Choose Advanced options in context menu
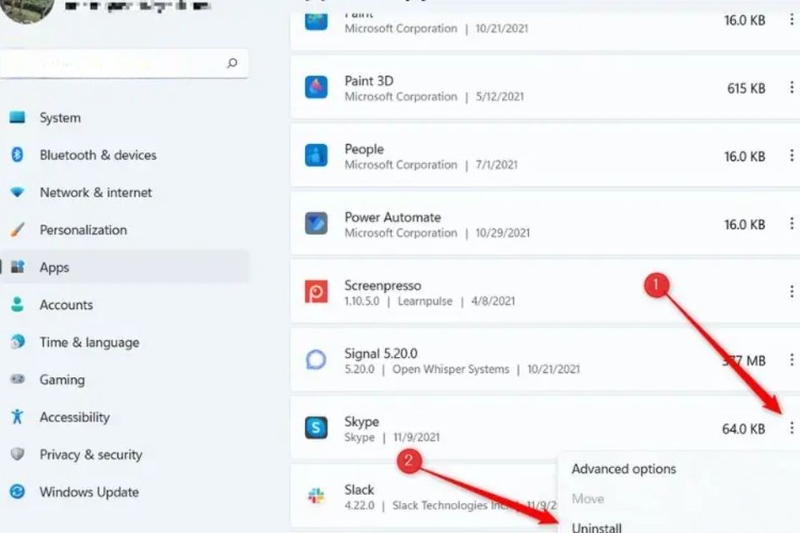This screenshot has width=800, height=533. pos(623,469)
